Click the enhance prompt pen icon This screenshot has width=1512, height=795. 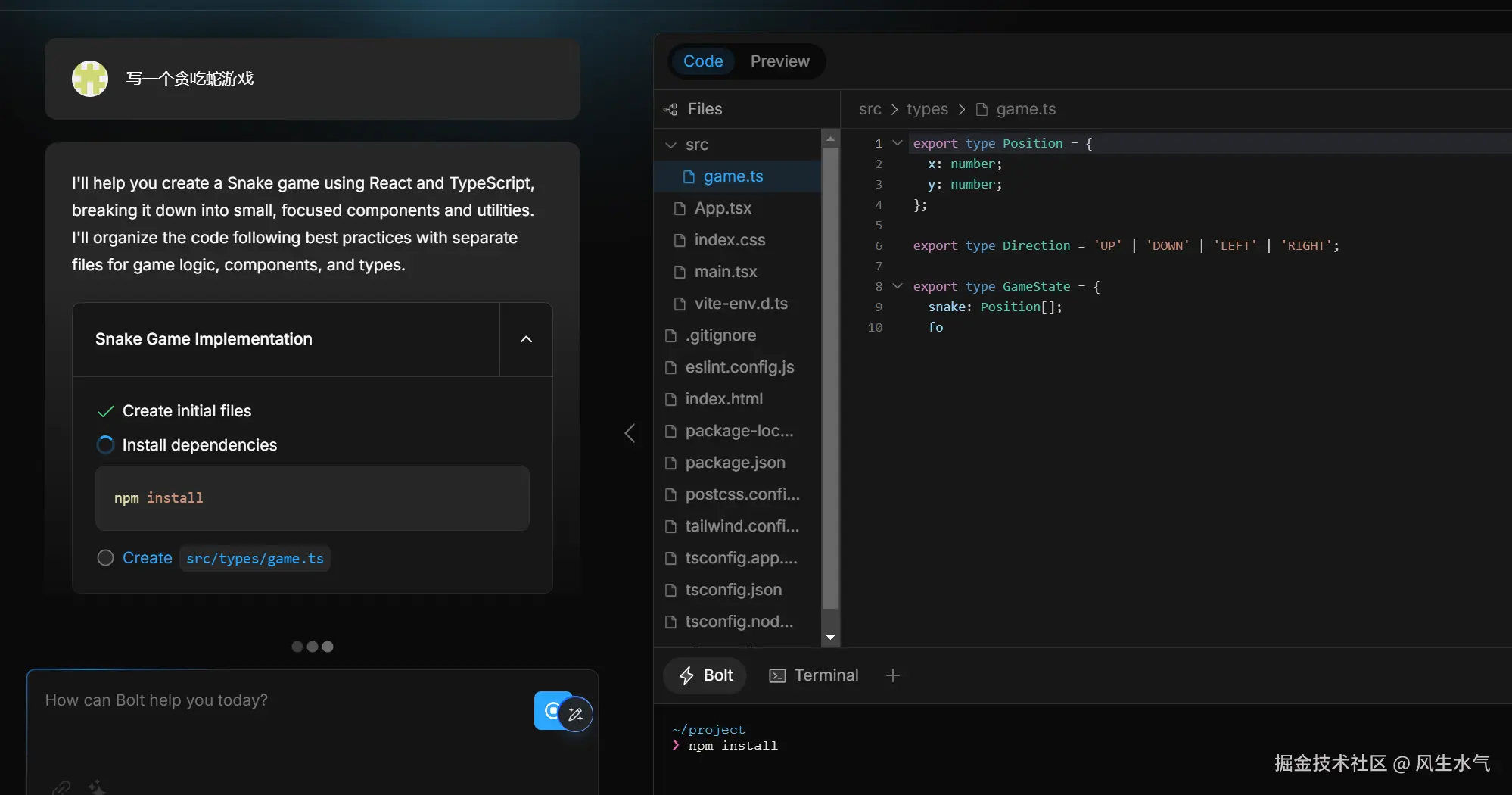click(x=576, y=714)
